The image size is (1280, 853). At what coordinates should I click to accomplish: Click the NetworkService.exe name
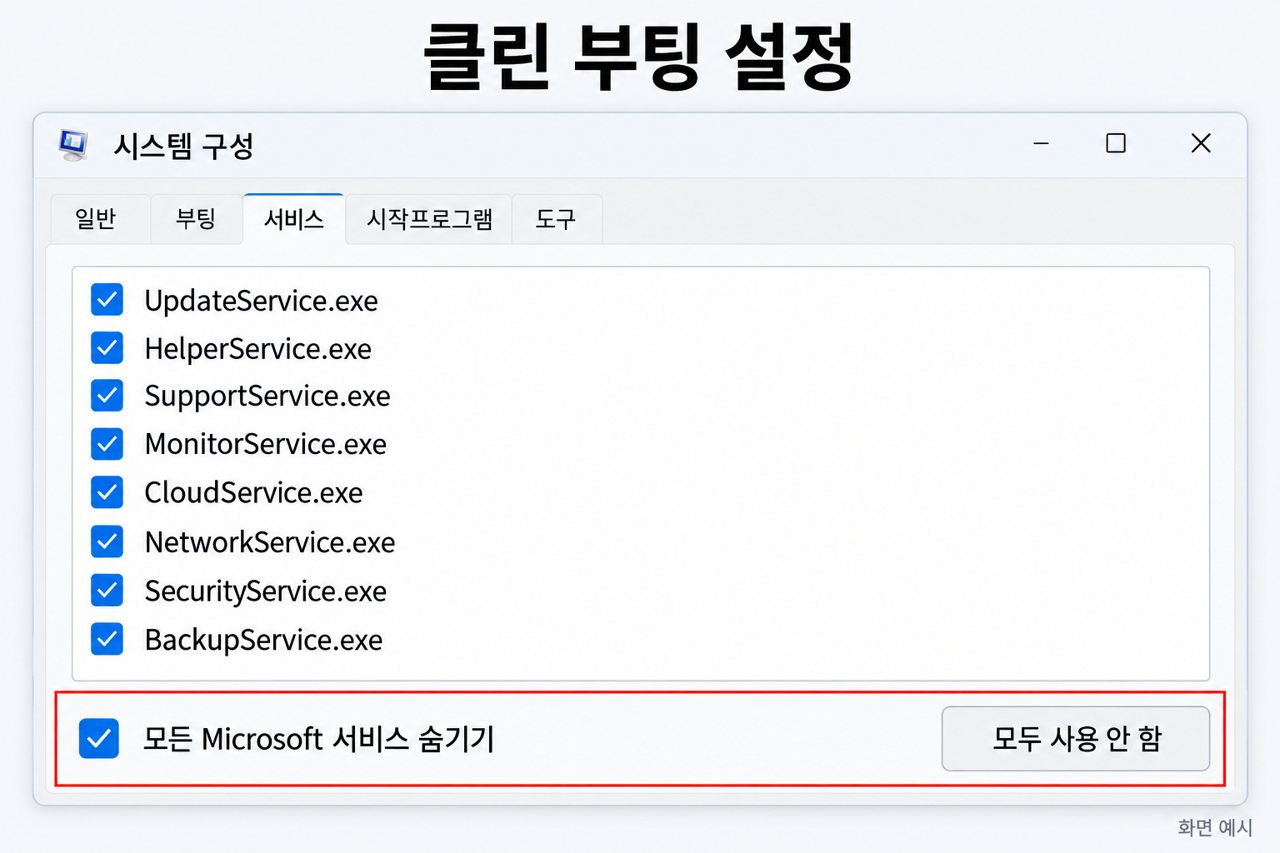point(270,542)
